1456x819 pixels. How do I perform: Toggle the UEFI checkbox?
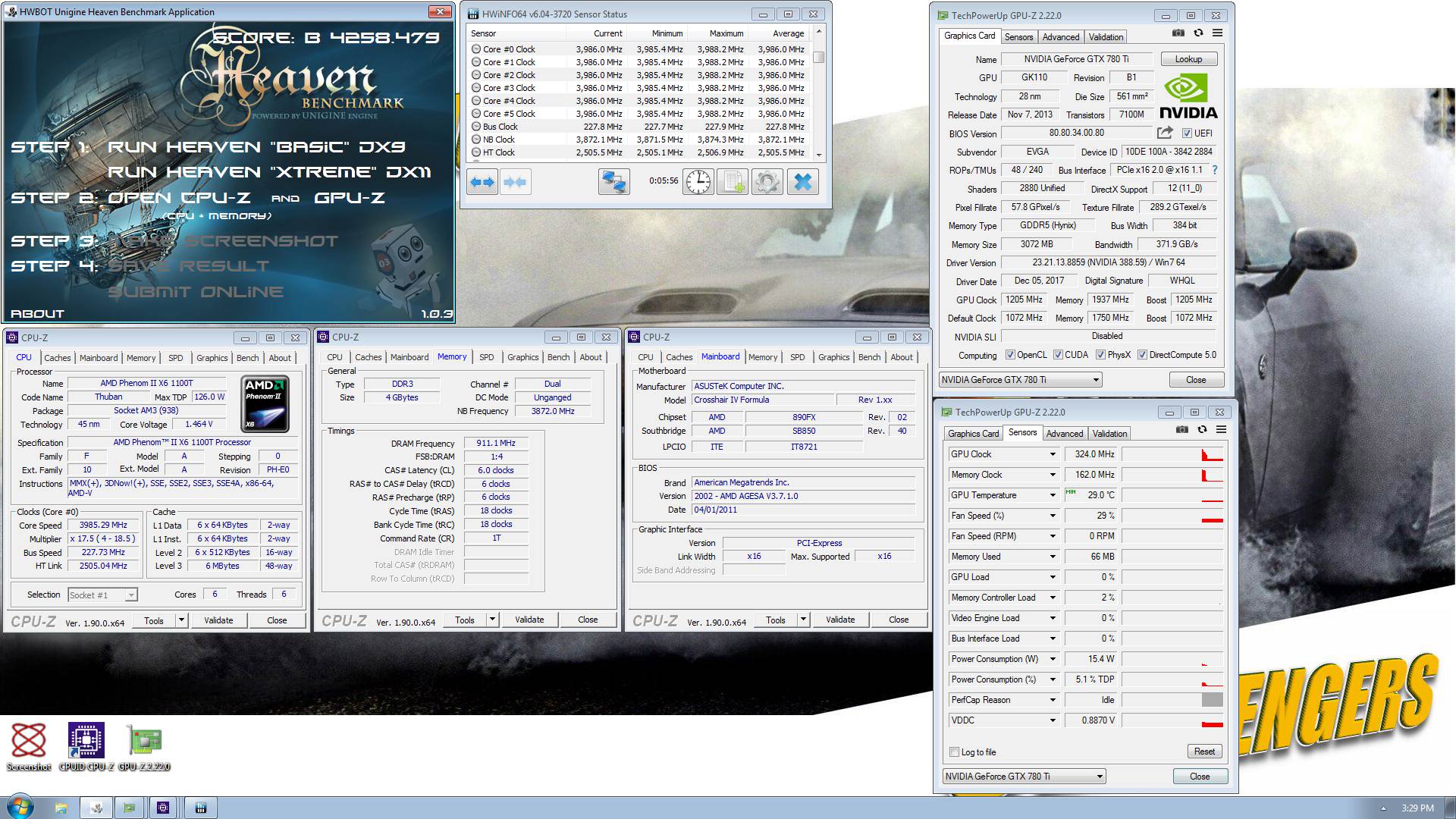click(1187, 133)
